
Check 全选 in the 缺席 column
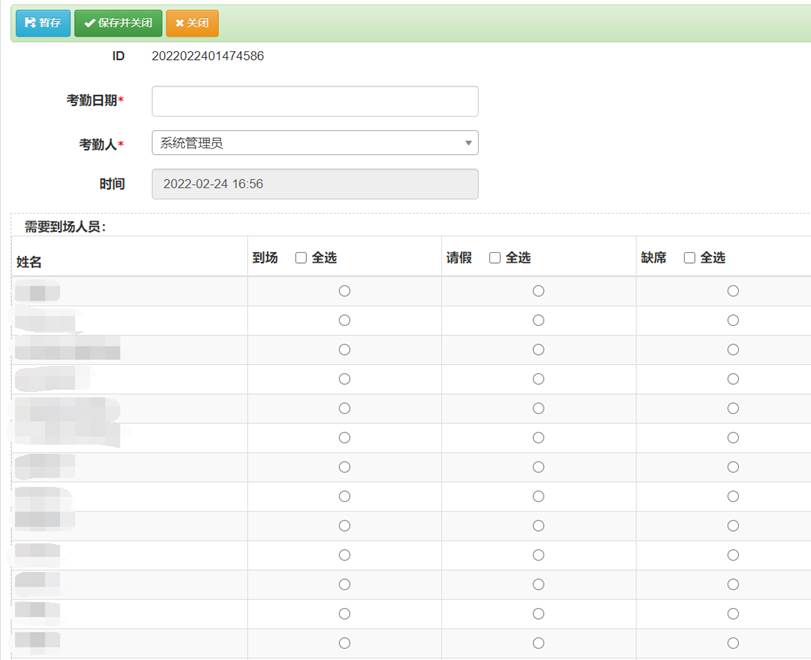(x=689, y=258)
